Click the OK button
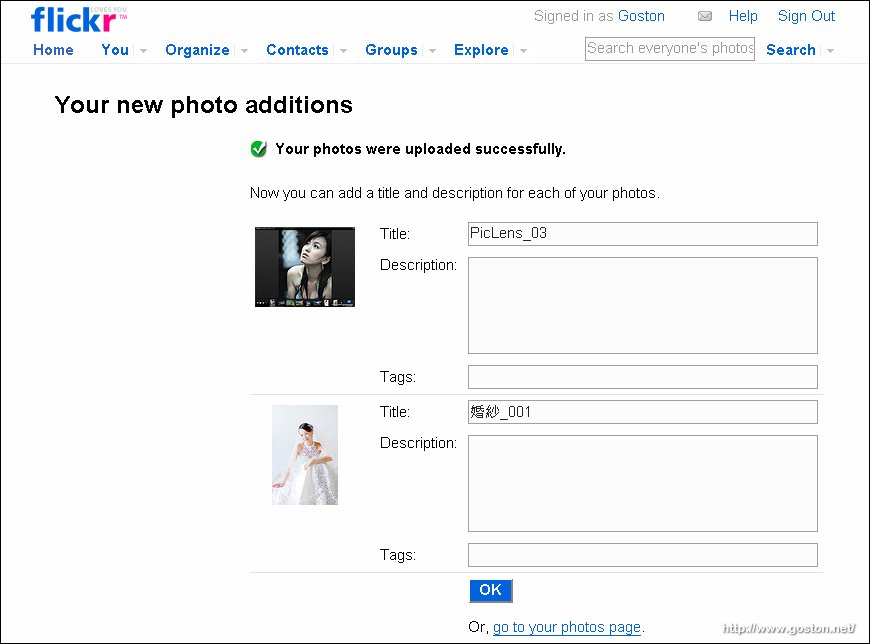 pyautogui.click(x=490, y=590)
